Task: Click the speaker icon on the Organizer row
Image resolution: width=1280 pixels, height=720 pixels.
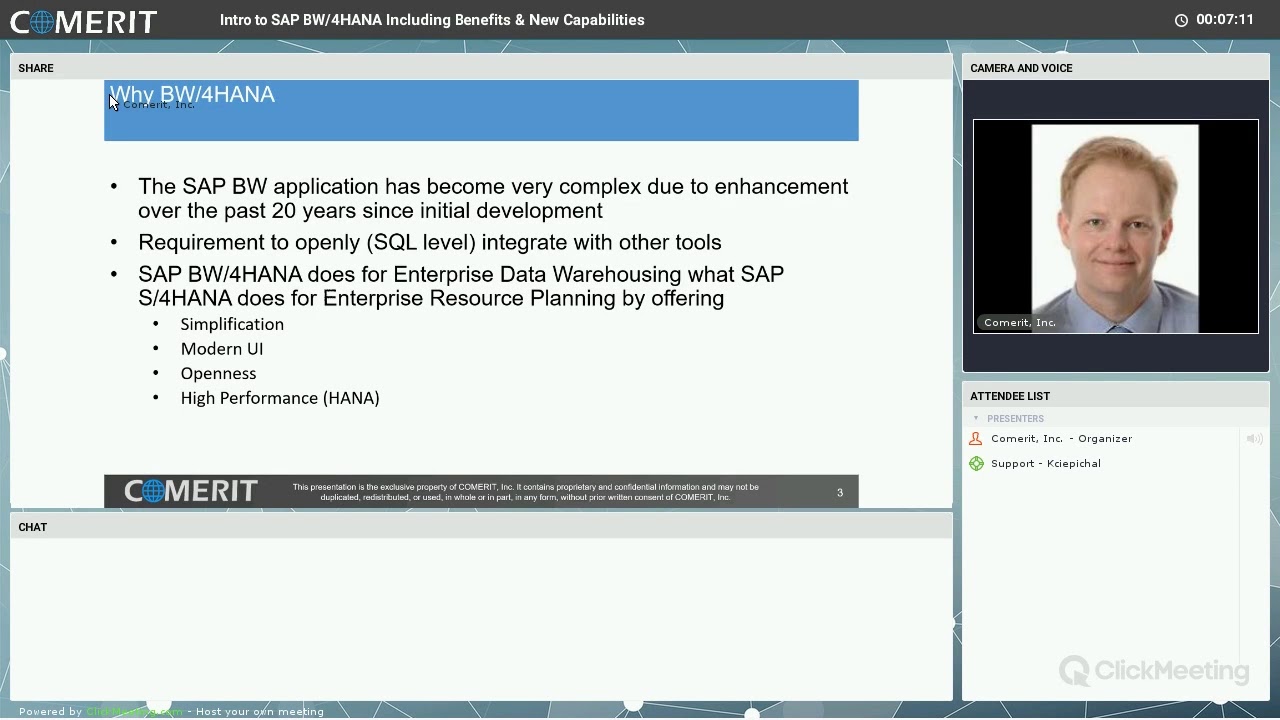Action: pos(1254,439)
